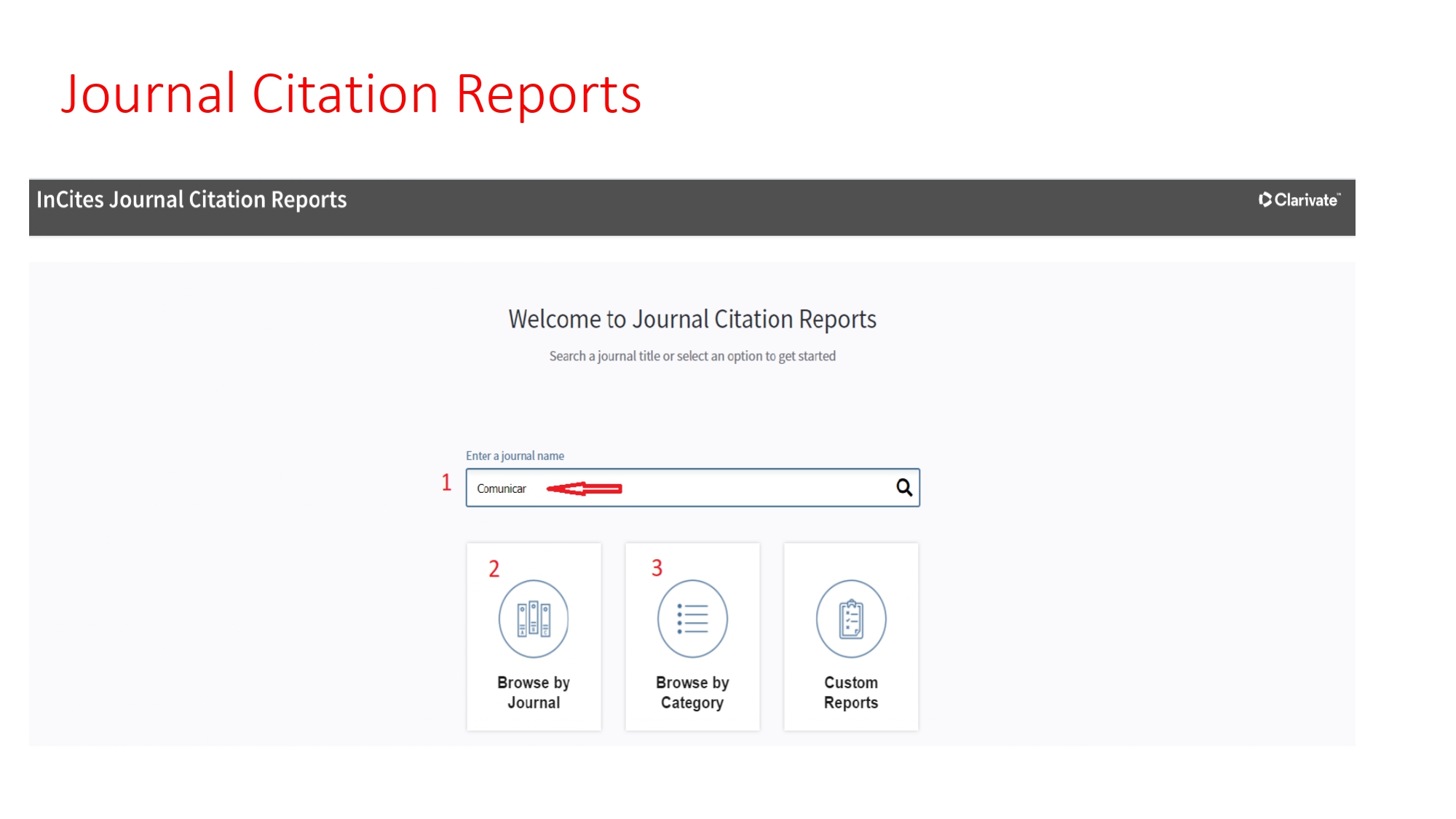Click the binders icon for Browse by Journal
Viewport: 1456px width, 819px height.
coord(534,619)
